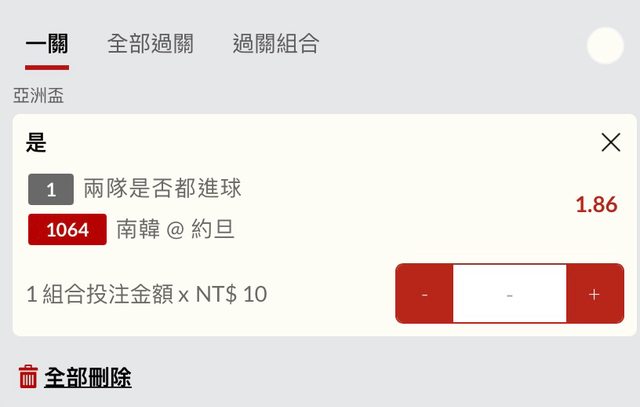Click the gray 1 badge
The height and width of the screenshot is (407, 640).
tap(51, 188)
